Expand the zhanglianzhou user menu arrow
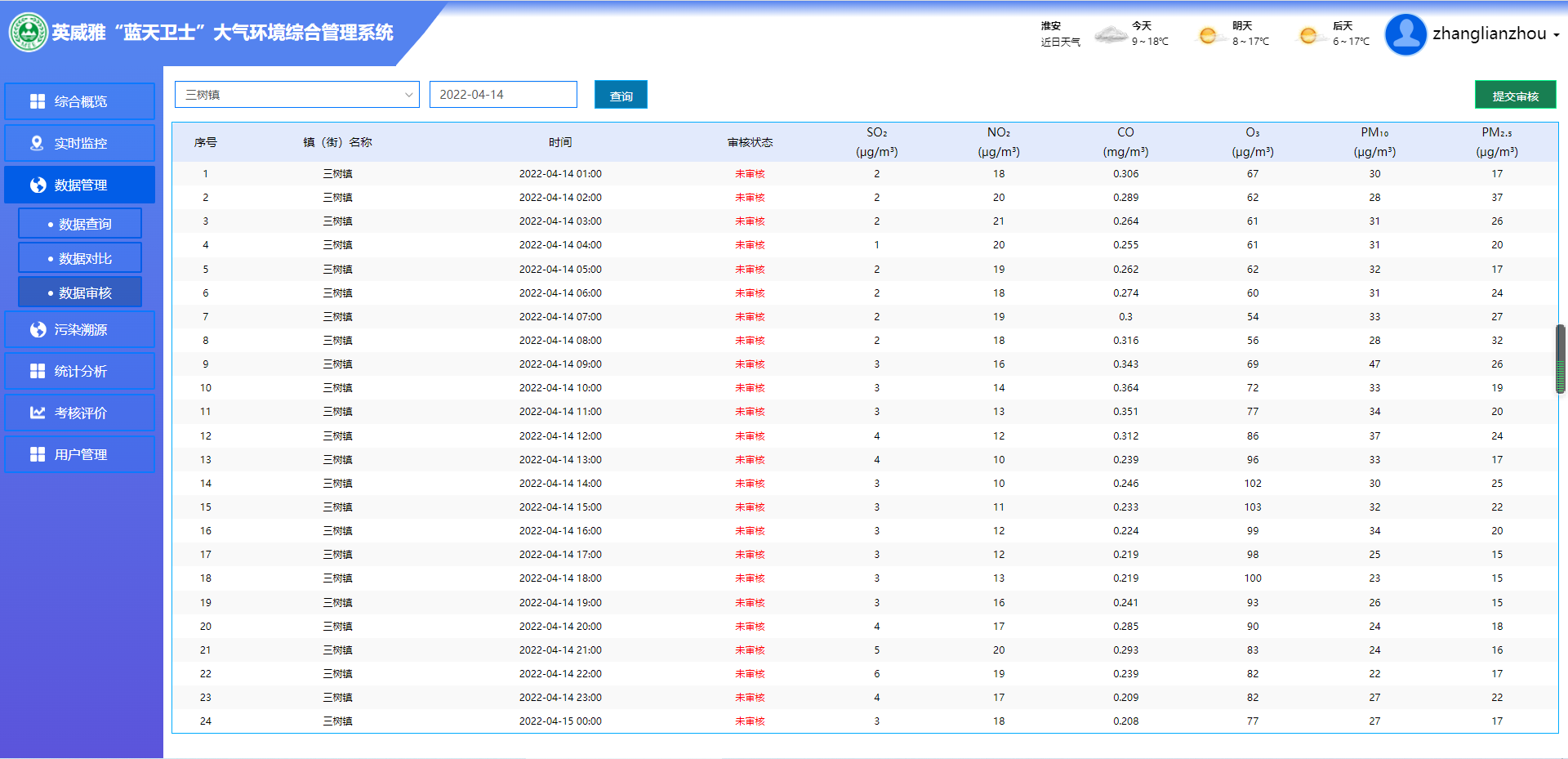Image resolution: width=1568 pixels, height=759 pixels. pyautogui.click(x=1557, y=35)
